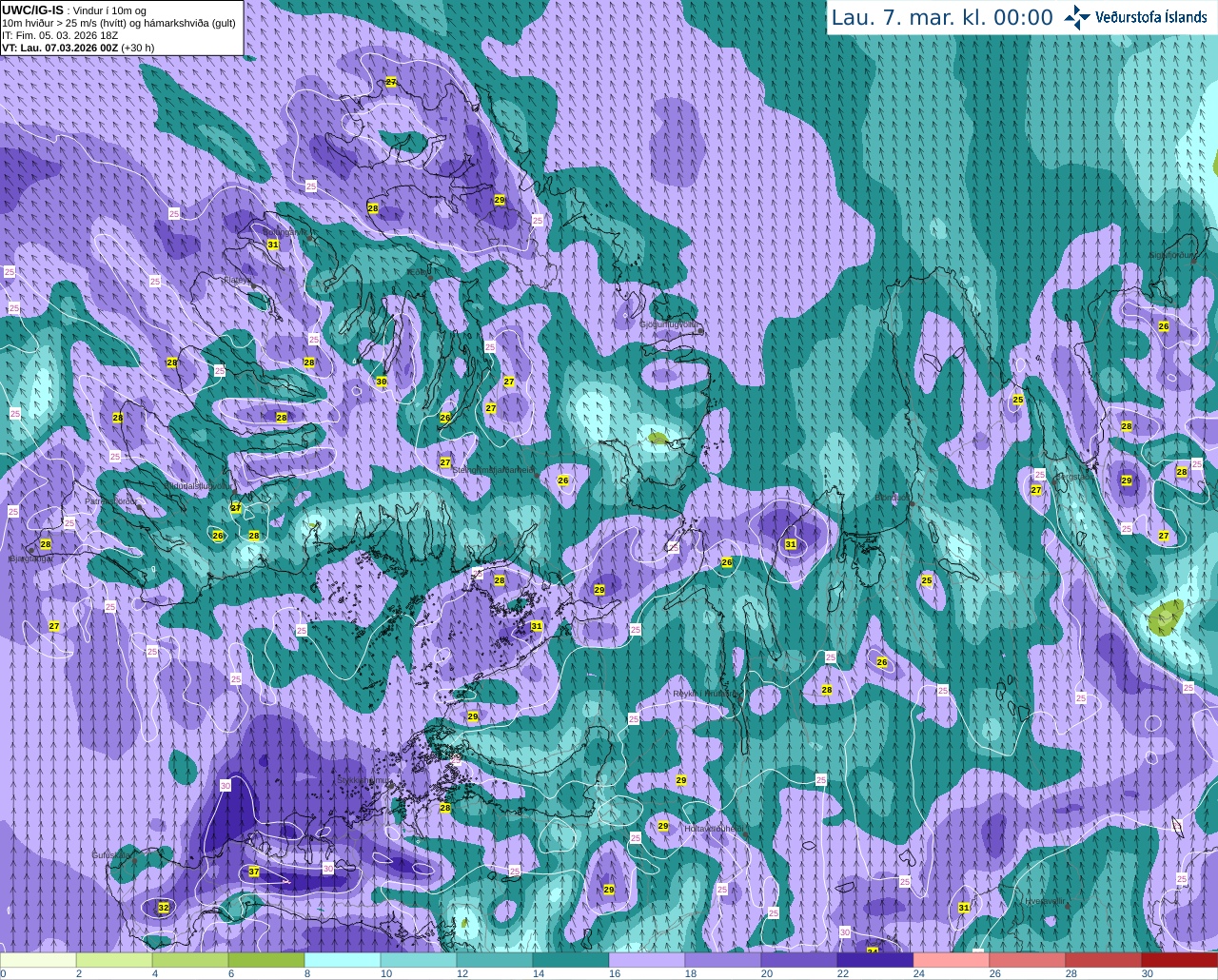Click the Patreksfjörður station label
Image resolution: width=1218 pixels, height=980 pixels.
coord(111,500)
